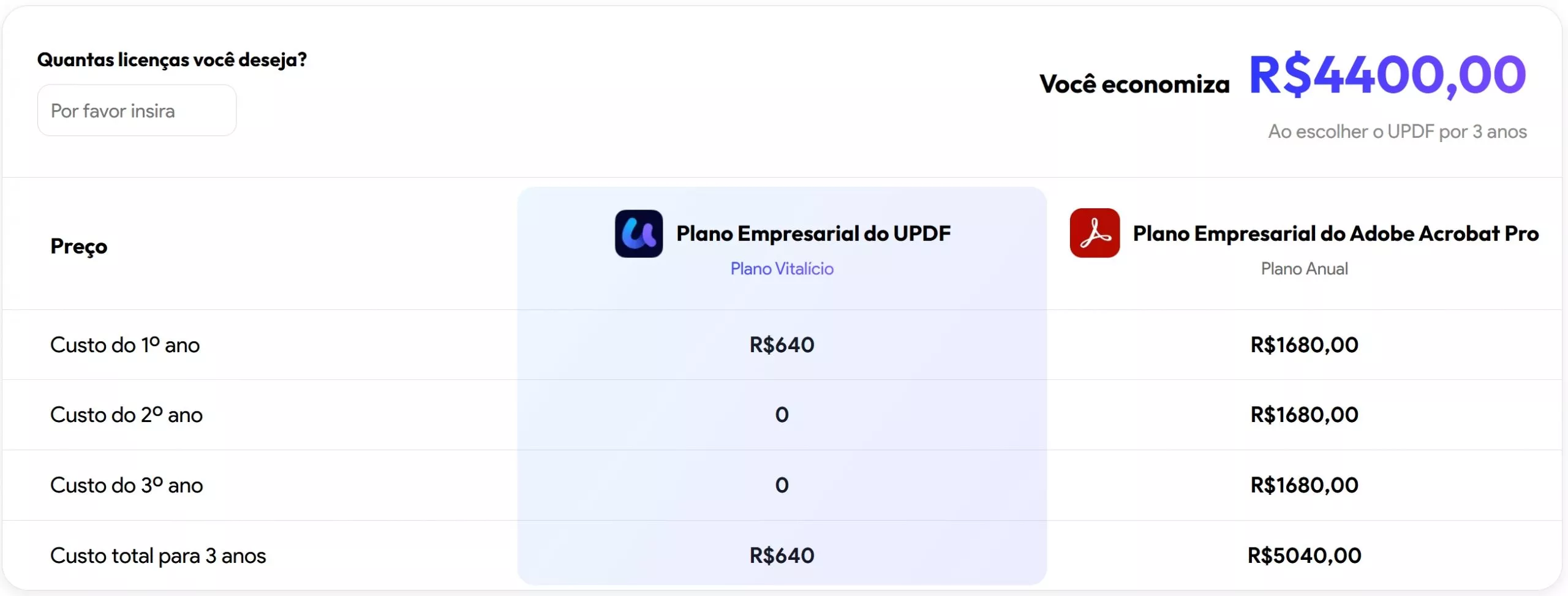Click Adobe's third-year cost of R$1680,00

point(1304,485)
